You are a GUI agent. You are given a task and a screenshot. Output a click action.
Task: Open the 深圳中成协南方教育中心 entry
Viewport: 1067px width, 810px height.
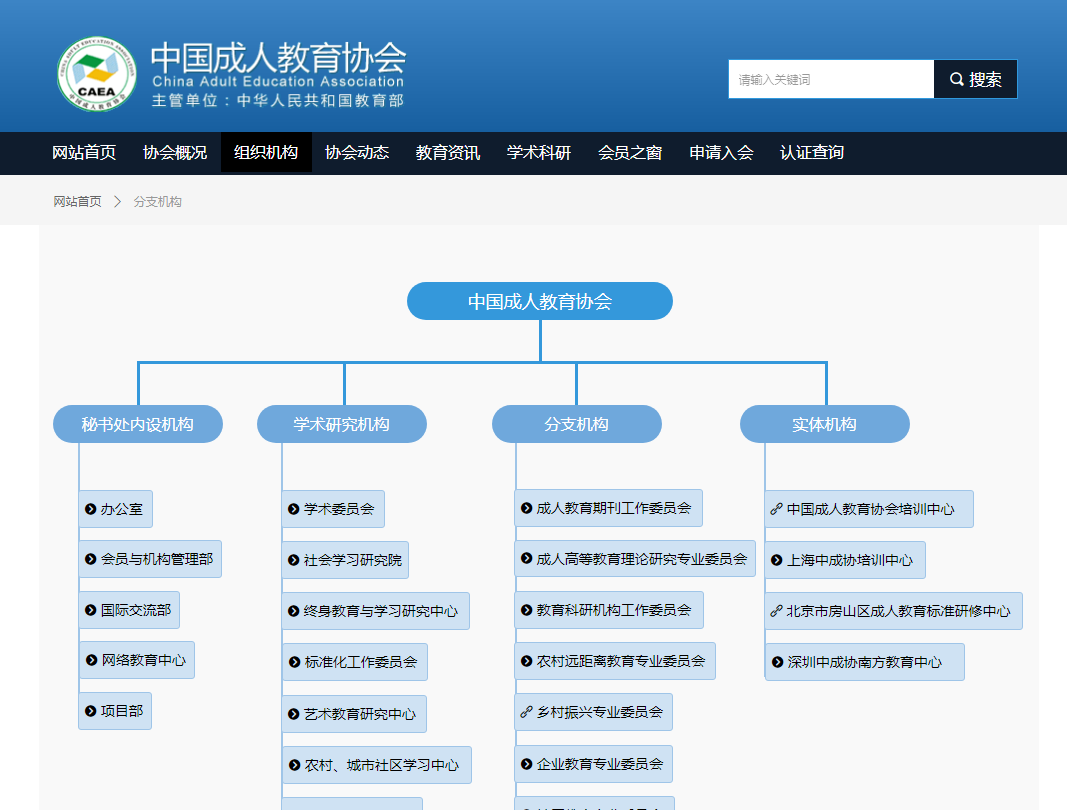tap(865, 662)
